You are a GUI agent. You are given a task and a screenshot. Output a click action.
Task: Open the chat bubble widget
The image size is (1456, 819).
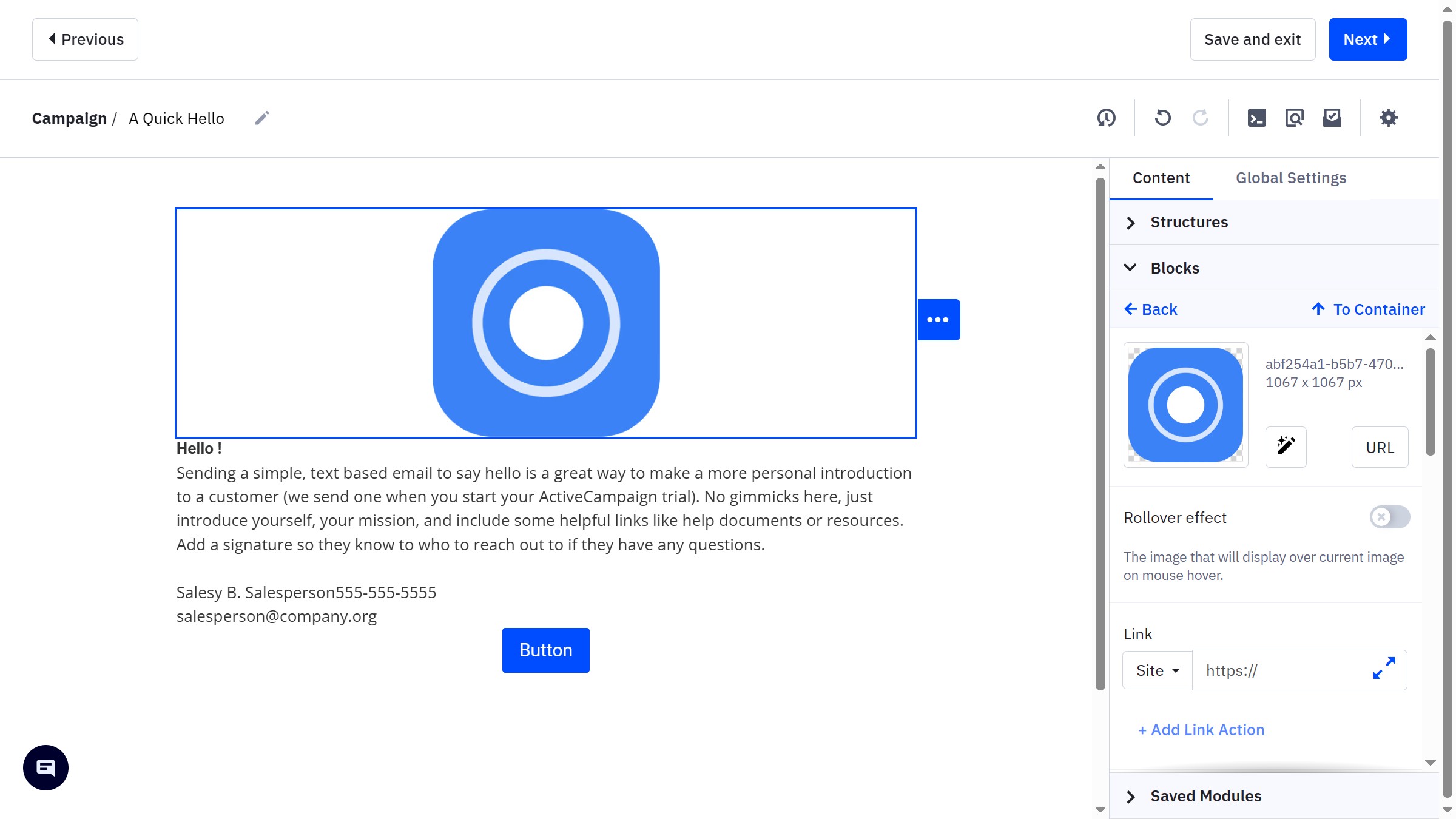click(45, 767)
